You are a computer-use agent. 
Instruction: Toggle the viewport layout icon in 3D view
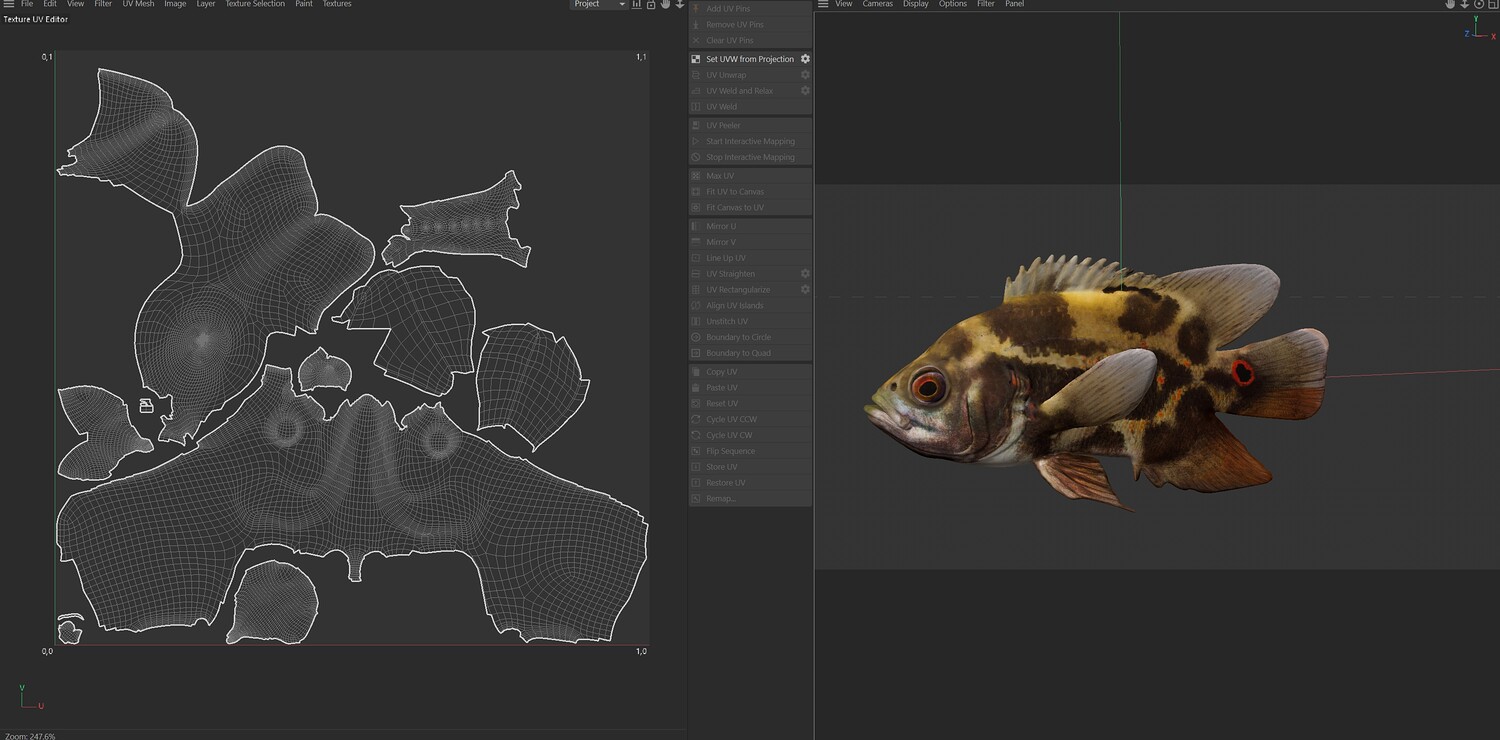point(1493,4)
